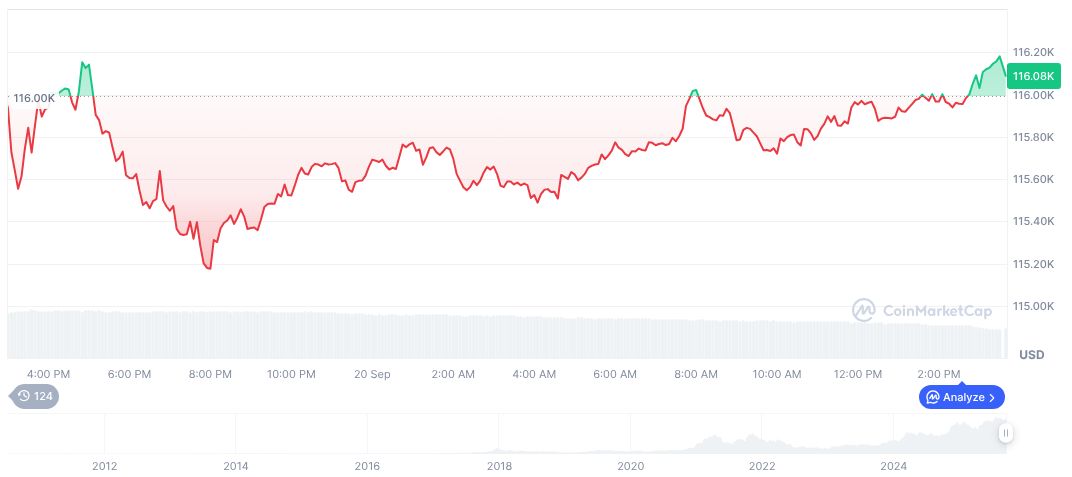Click the chevron arrow on Analyze button

click(992, 397)
